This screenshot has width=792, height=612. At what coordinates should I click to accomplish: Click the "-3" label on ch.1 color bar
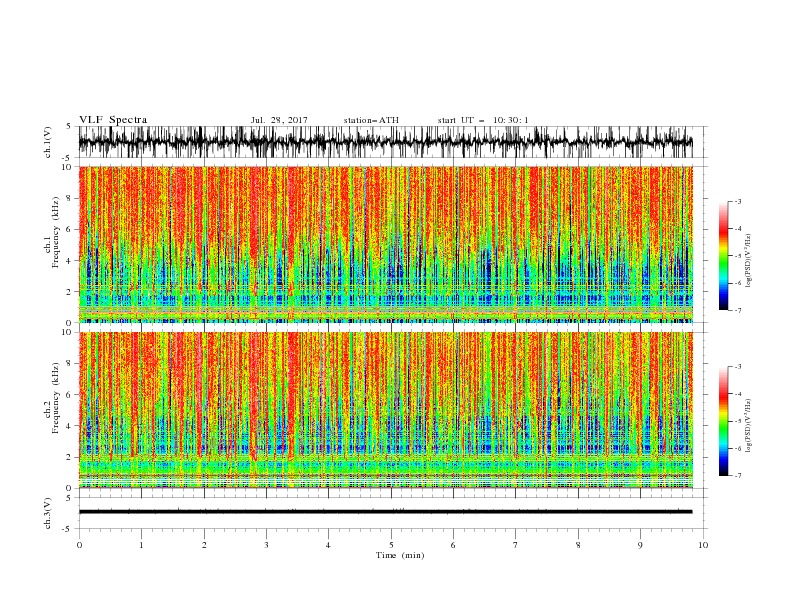(738, 201)
